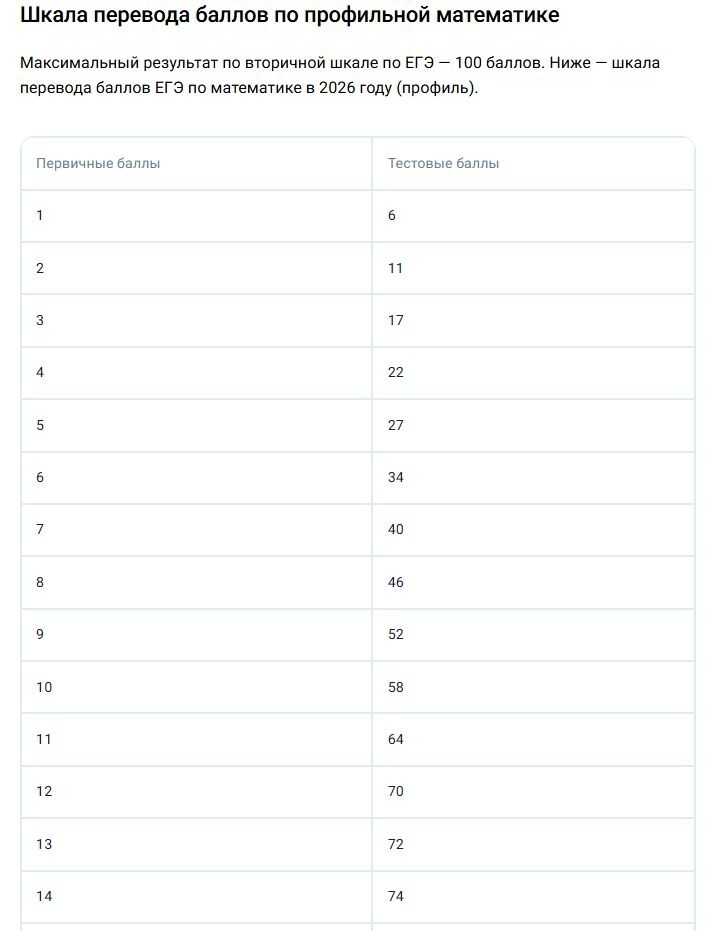Click the test score cell showing 22
The height and width of the screenshot is (931, 723).
533,373
